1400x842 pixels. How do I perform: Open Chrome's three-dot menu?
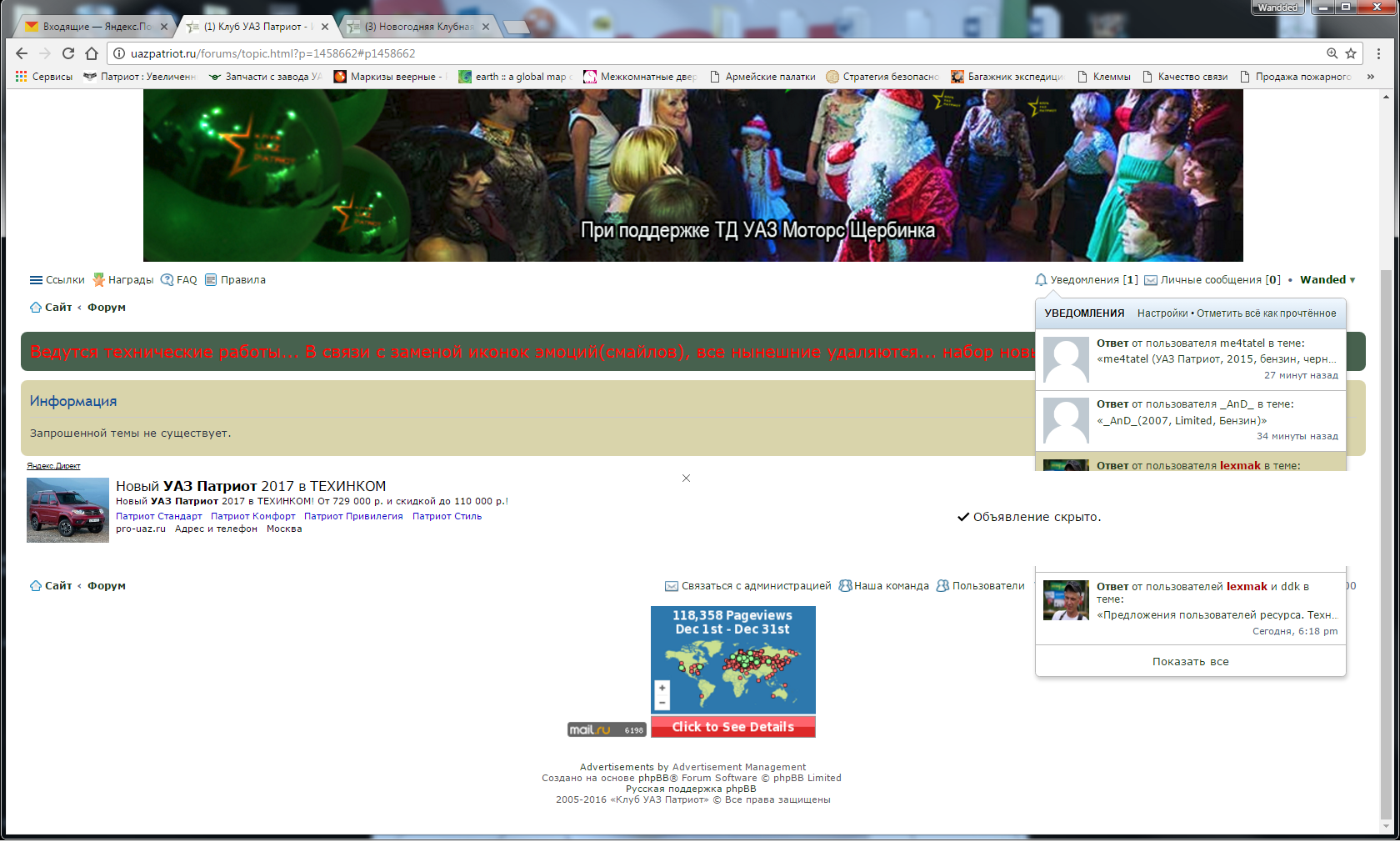[1378, 53]
